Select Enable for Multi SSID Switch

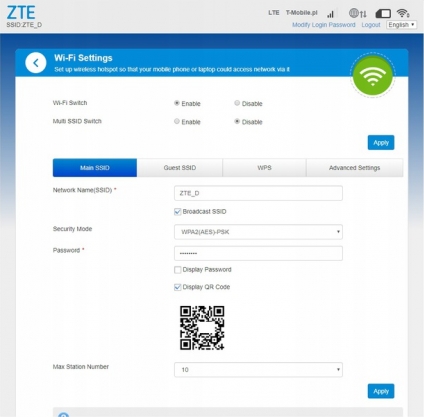point(177,121)
